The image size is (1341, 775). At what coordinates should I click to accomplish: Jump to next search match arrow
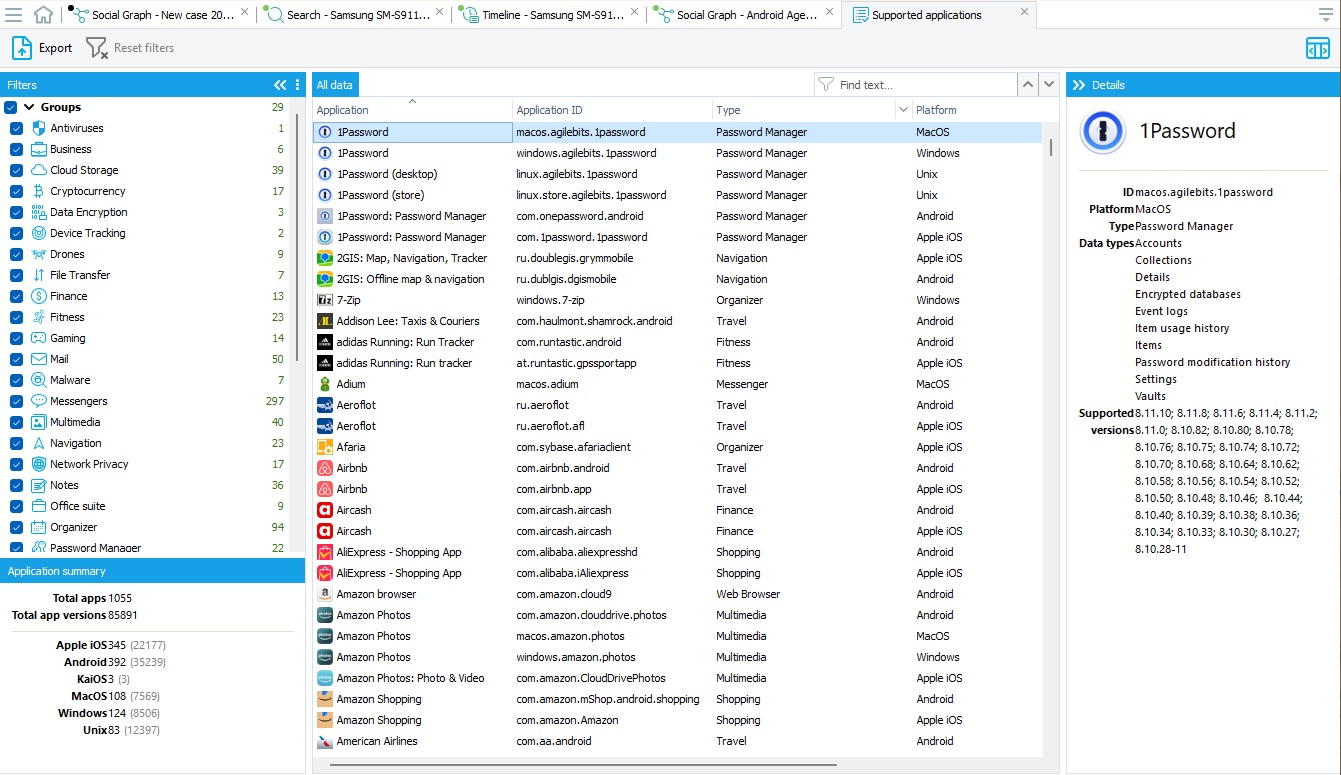click(x=1049, y=85)
